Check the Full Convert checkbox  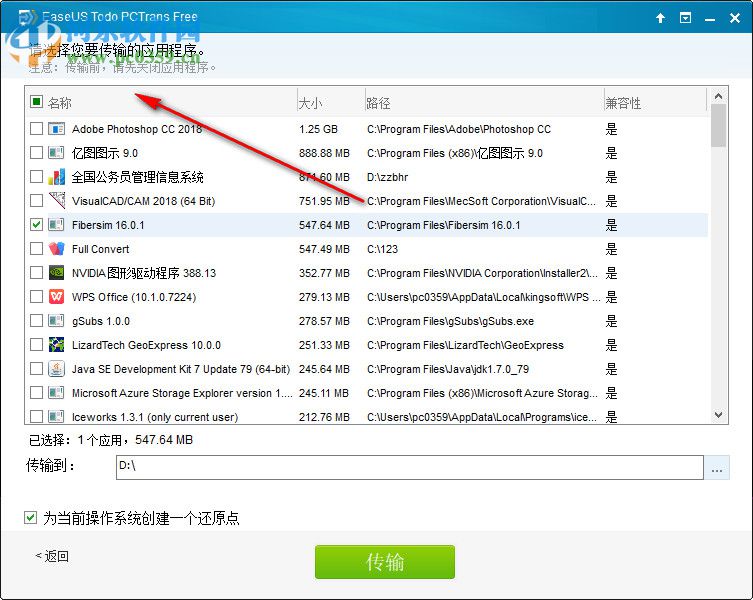click(x=36, y=248)
